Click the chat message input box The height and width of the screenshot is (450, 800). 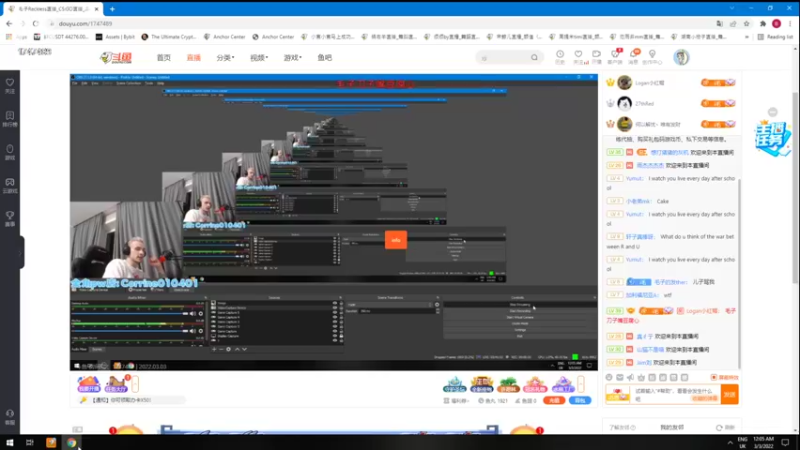click(676, 394)
